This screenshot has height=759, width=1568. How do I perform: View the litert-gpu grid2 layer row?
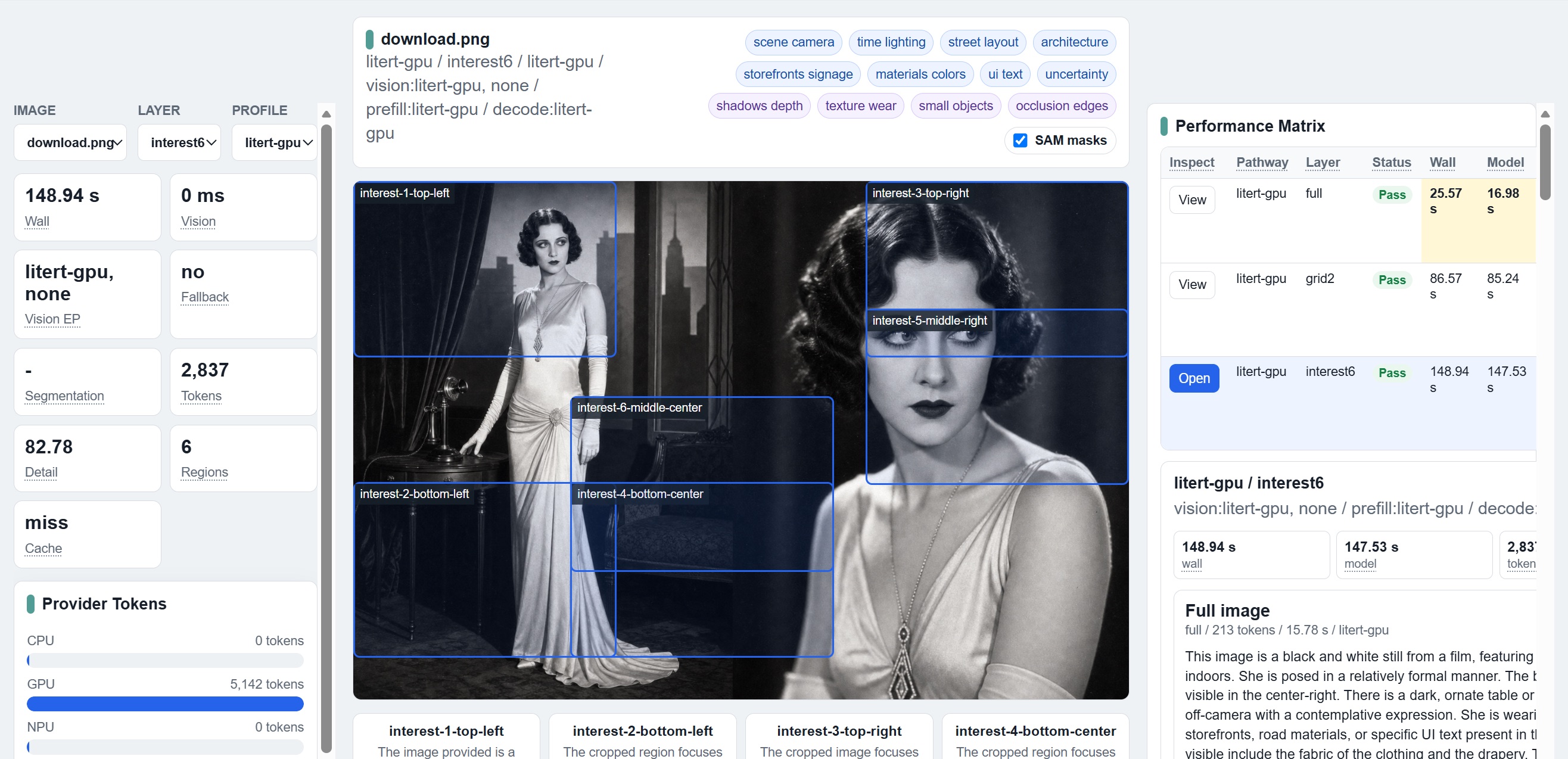(x=1191, y=284)
